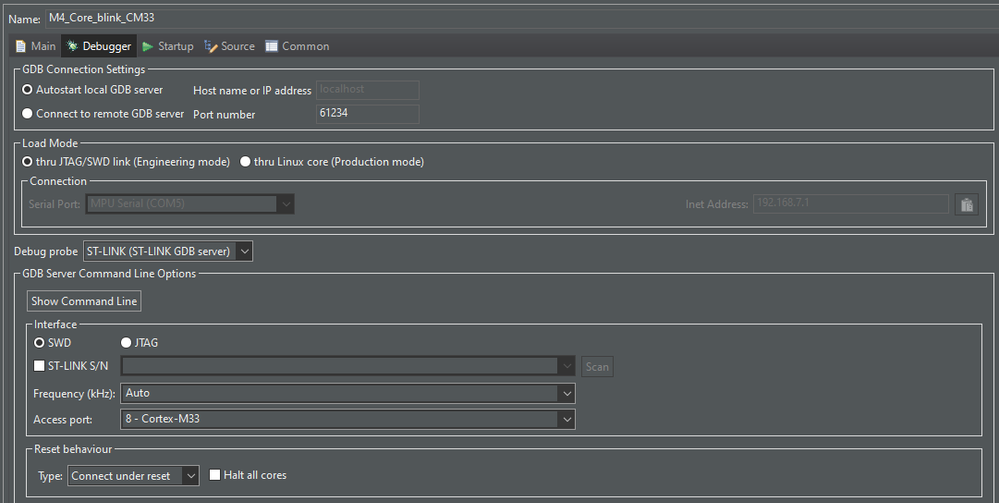Viewport: 999px width, 503px height.
Task: Click the Common tab icon
Action: tap(272, 46)
